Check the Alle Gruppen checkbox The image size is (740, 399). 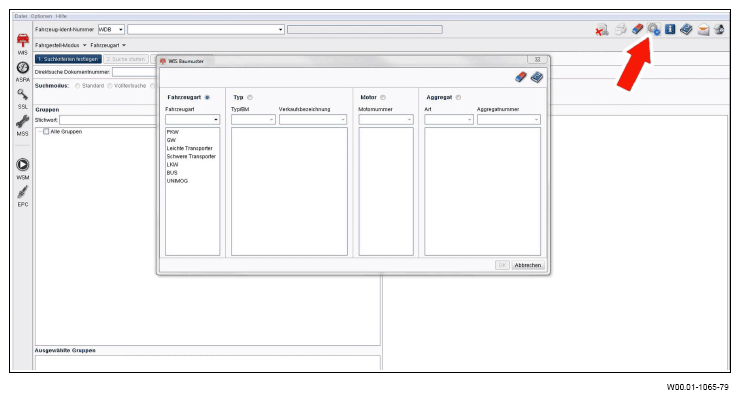point(46,132)
